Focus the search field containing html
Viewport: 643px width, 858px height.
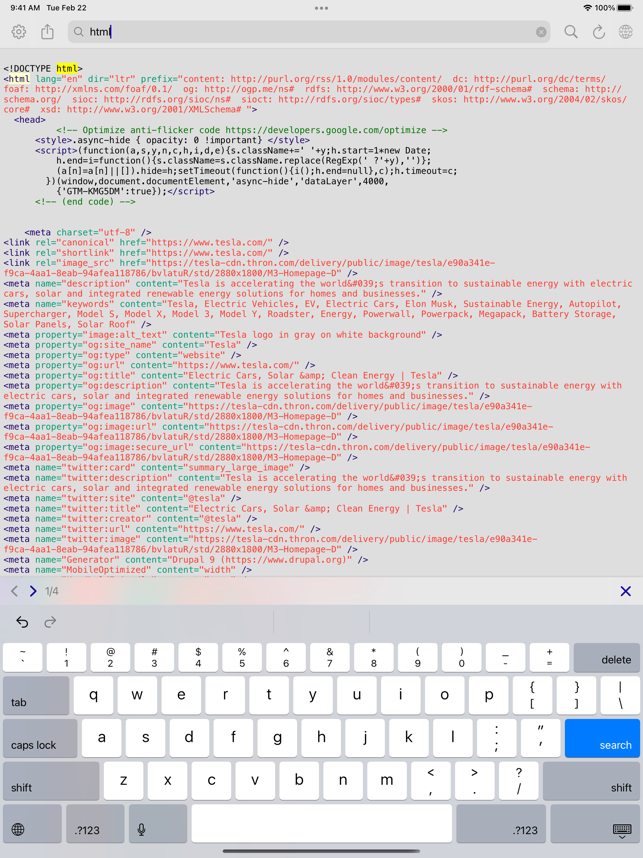click(309, 32)
